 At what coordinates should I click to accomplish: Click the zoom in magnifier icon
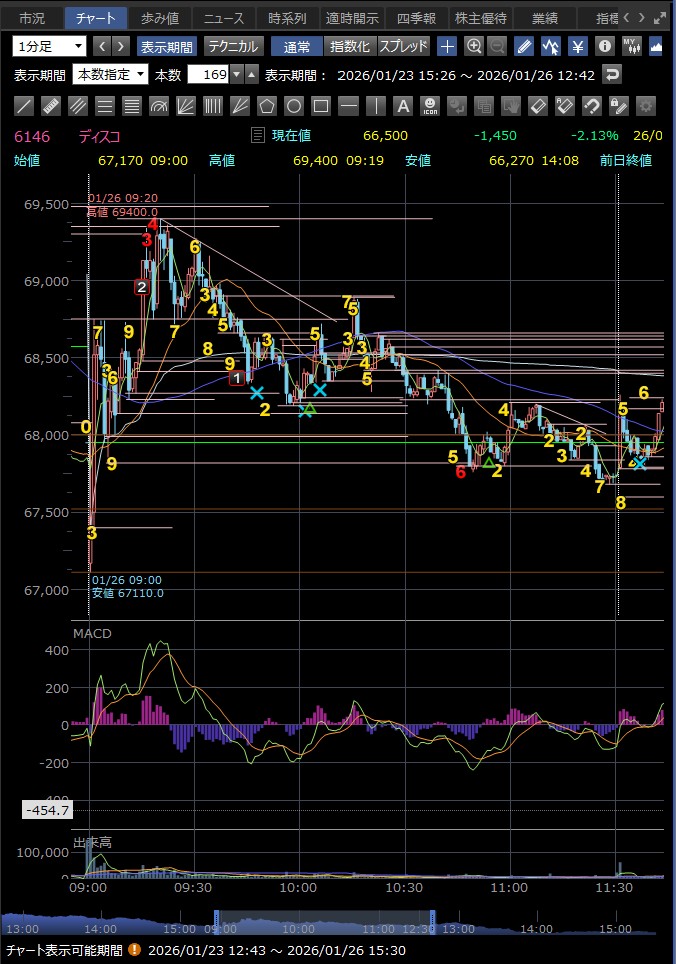click(x=473, y=46)
